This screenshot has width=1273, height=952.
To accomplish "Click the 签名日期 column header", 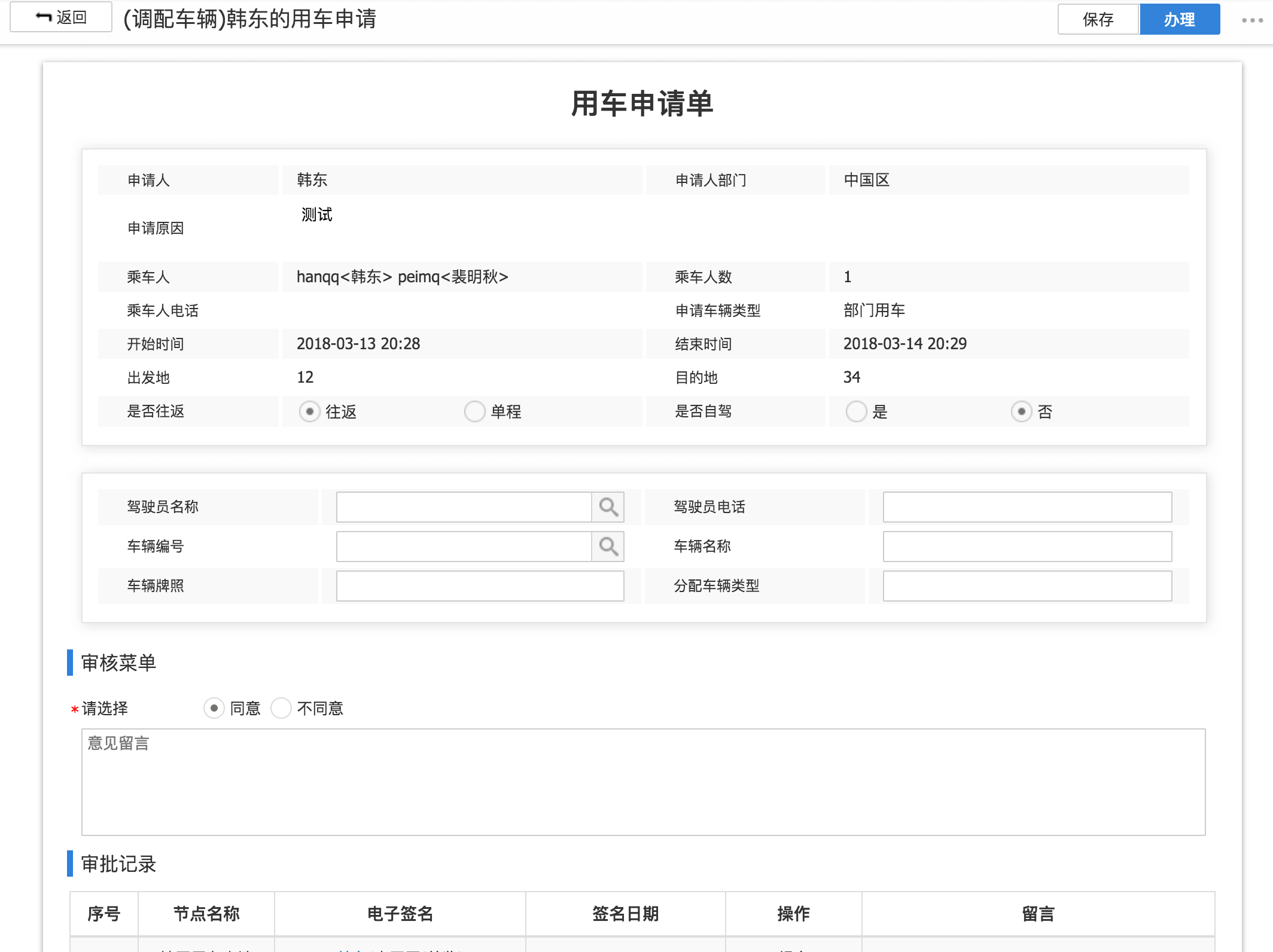I will [x=626, y=914].
